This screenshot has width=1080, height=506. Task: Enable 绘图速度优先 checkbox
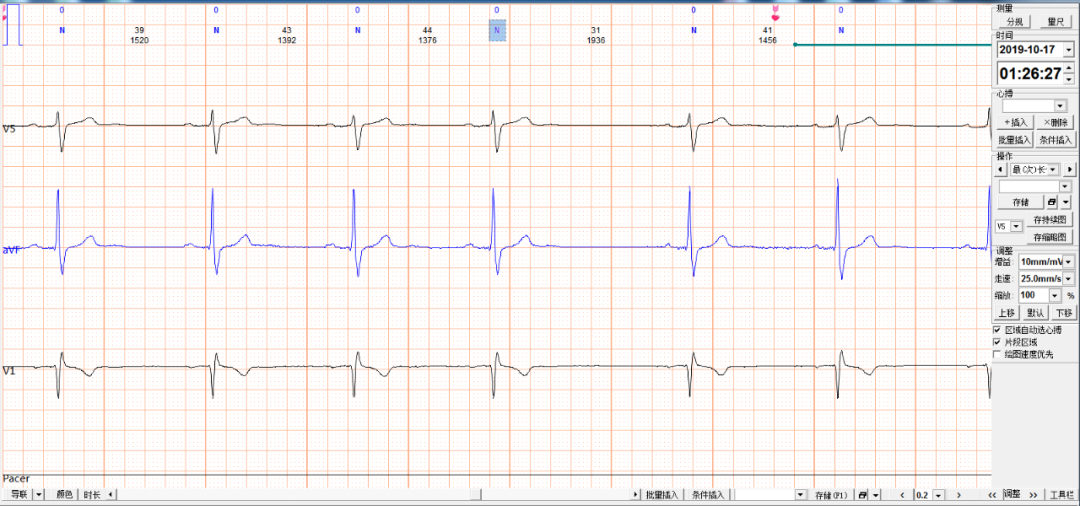click(x=997, y=354)
